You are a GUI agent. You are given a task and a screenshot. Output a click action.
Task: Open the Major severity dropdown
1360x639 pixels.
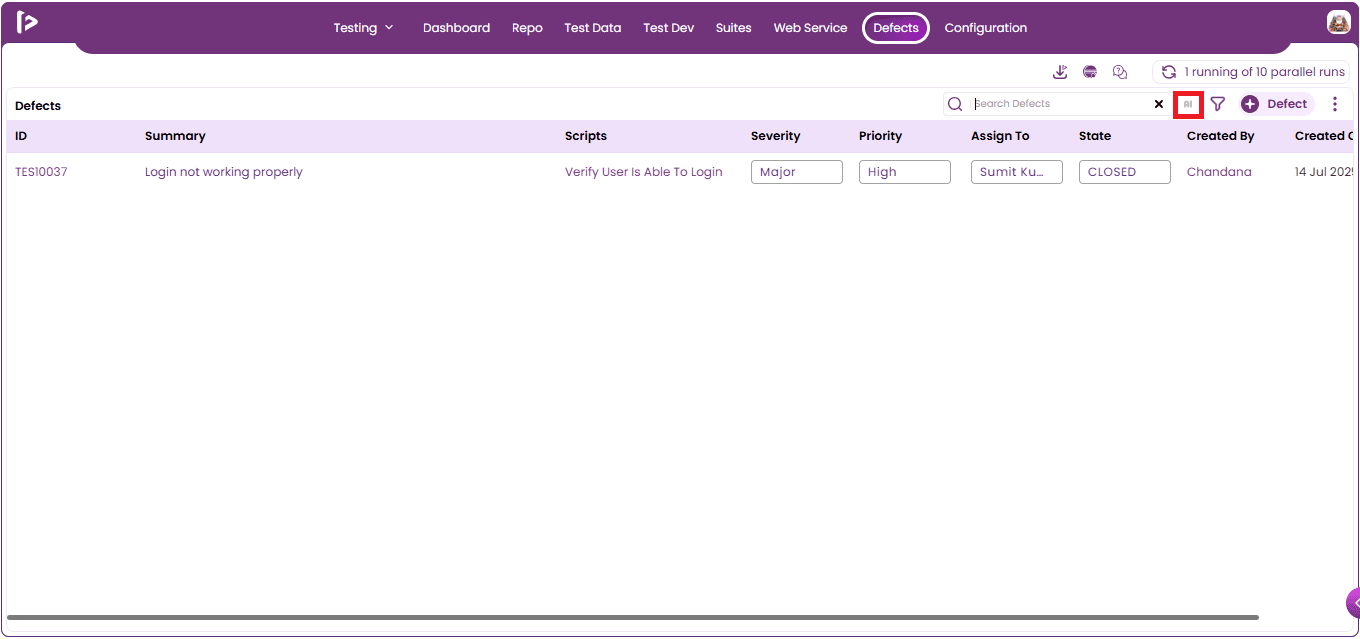pos(797,172)
